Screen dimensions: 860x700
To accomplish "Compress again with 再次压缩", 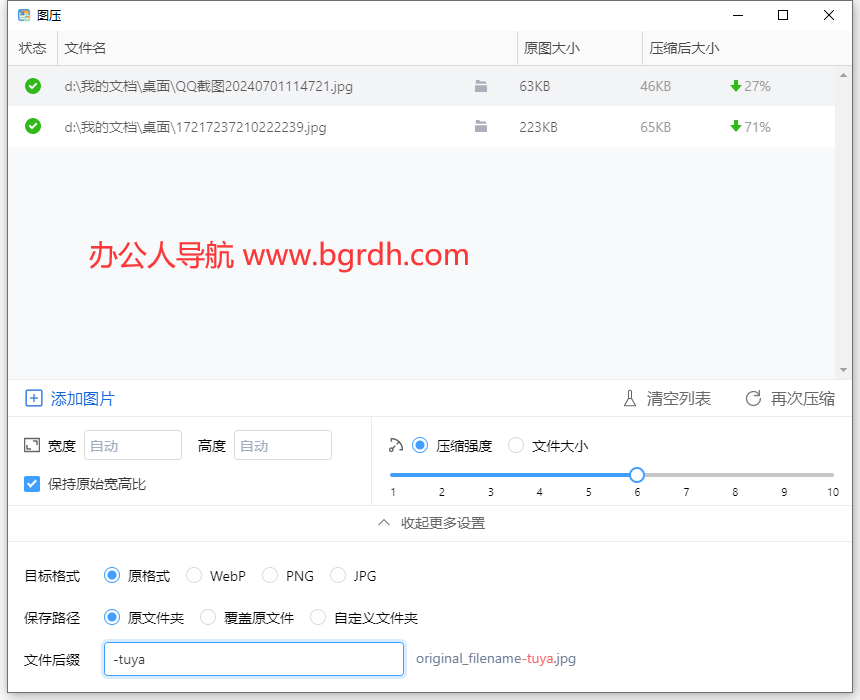I will [790, 398].
